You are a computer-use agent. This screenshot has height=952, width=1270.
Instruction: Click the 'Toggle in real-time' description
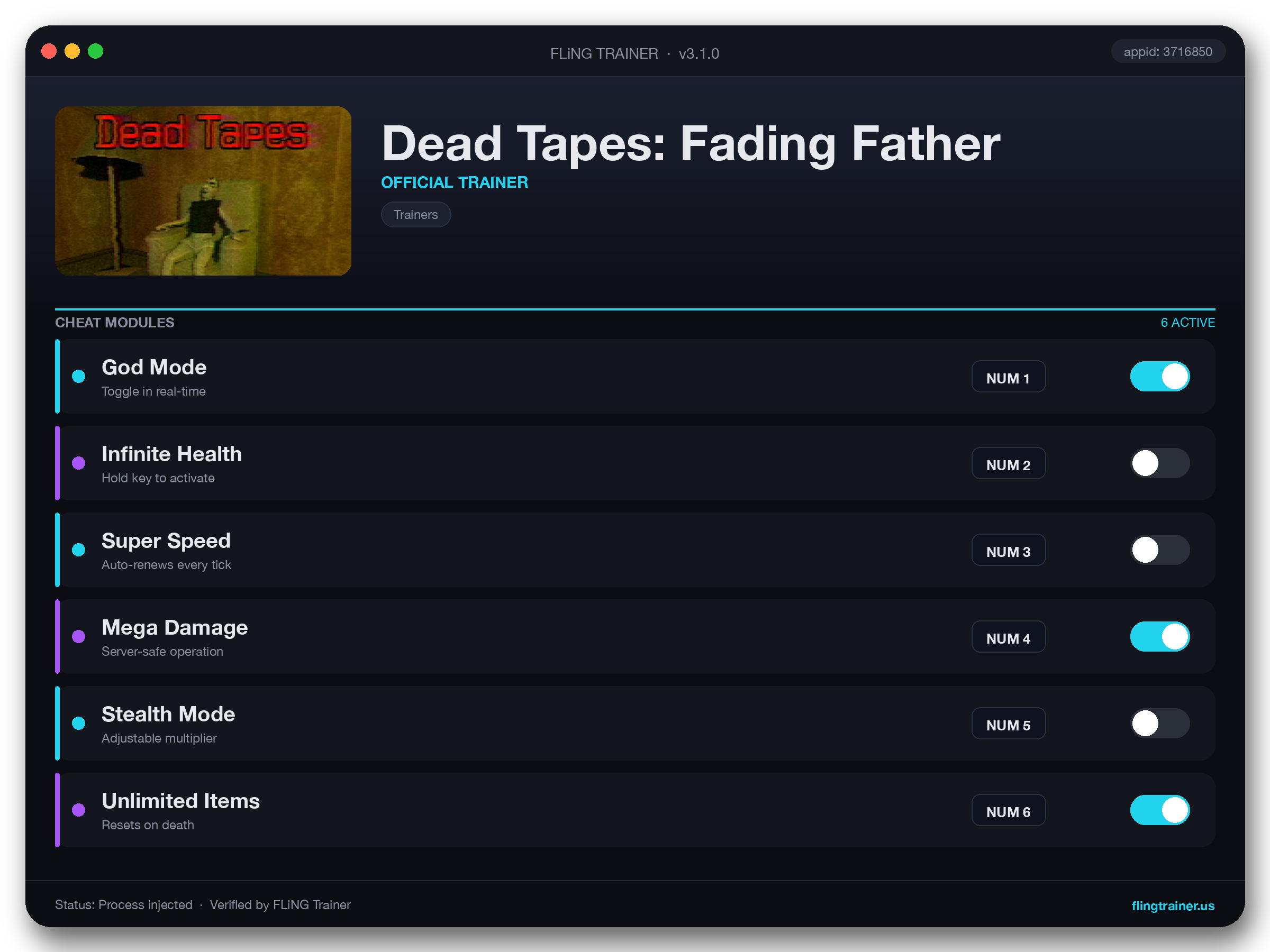(153, 391)
